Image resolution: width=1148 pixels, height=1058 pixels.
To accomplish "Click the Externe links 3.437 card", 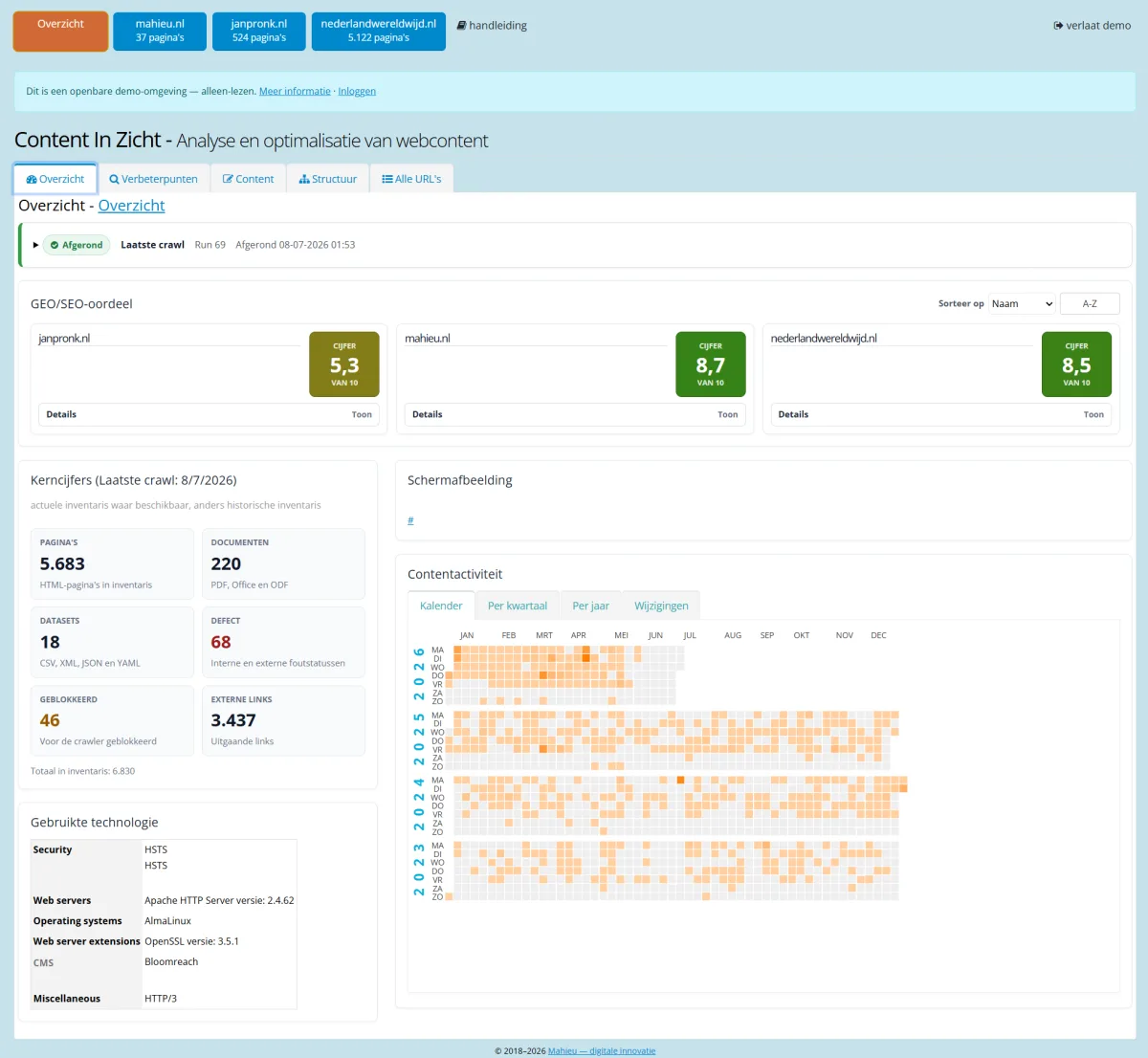I will click(283, 720).
